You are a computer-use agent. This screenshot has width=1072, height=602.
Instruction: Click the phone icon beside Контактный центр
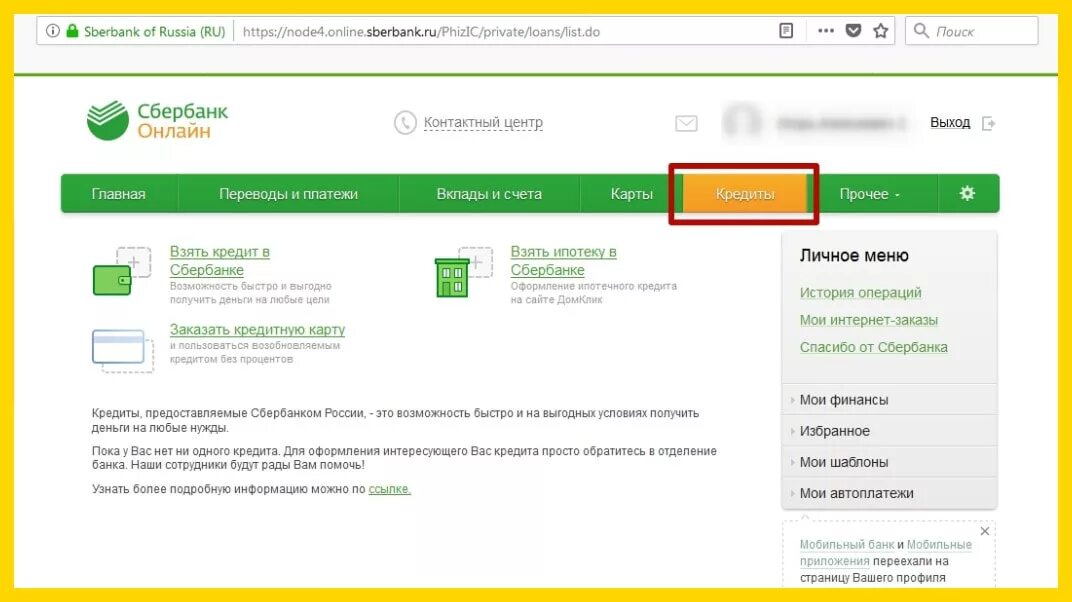click(405, 123)
